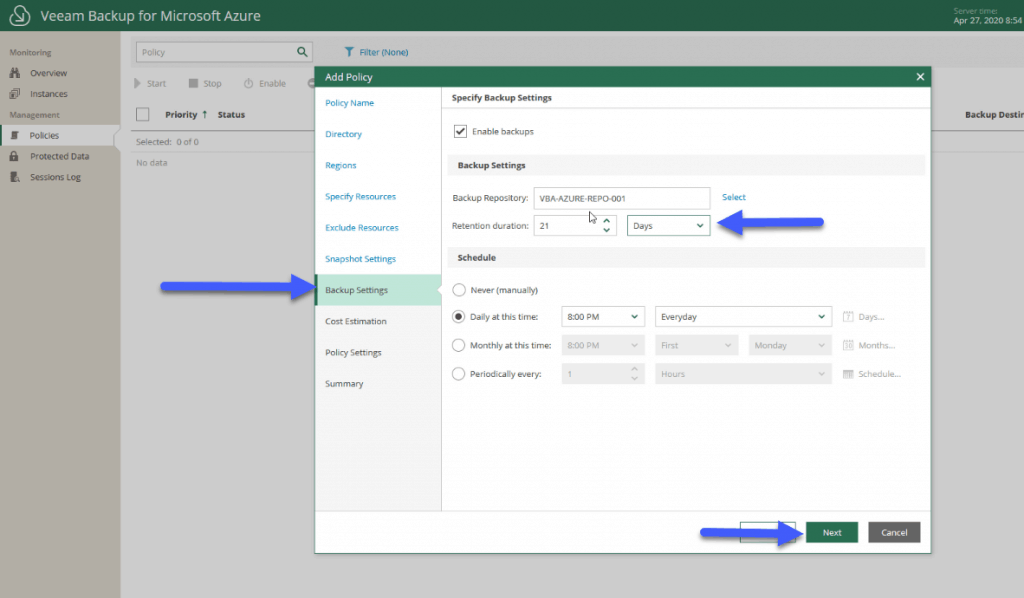Open the monthly 8:00 PM time dropdown
This screenshot has height=598, width=1024.
pos(603,345)
